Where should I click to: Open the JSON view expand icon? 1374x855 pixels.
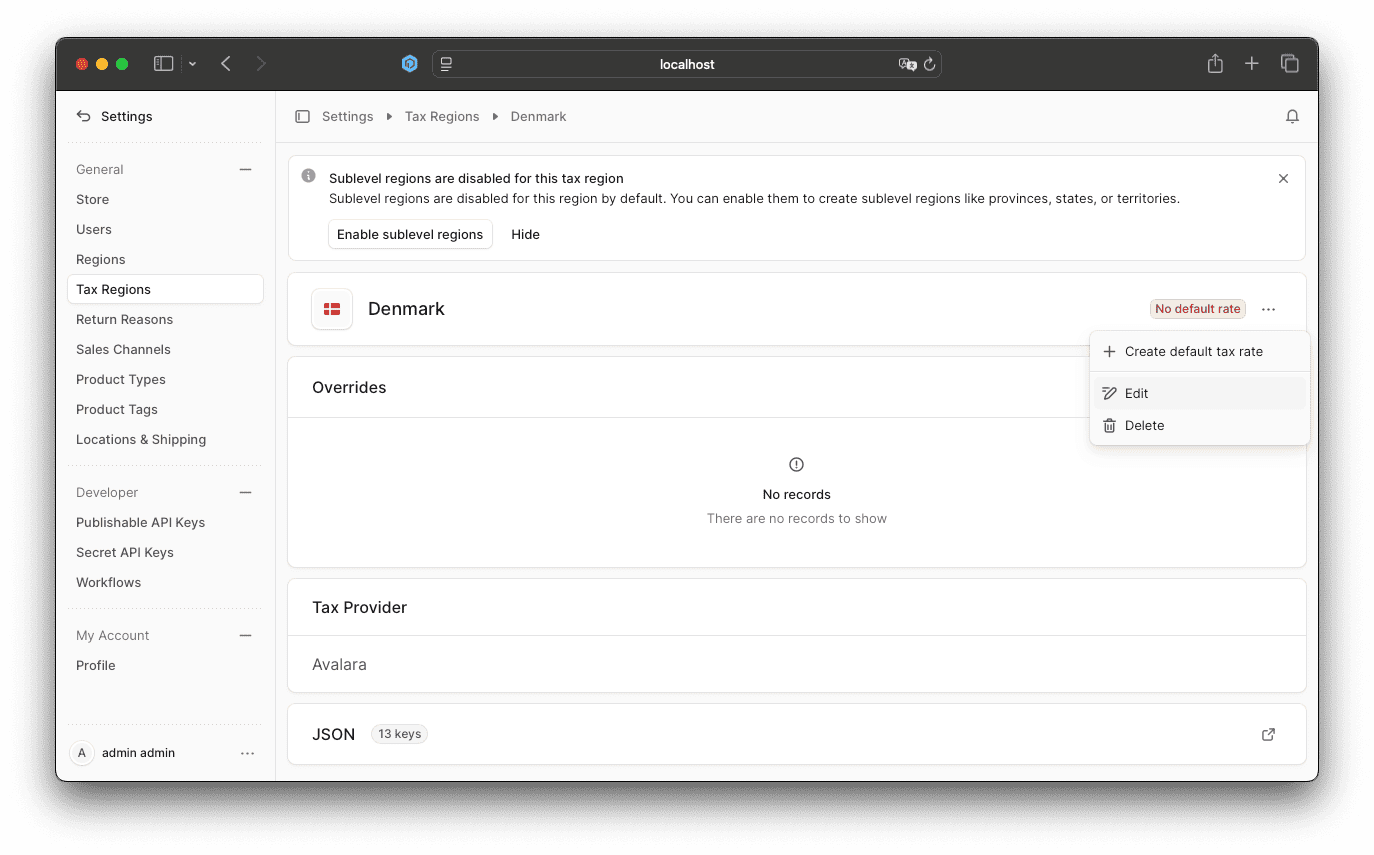pyautogui.click(x=1268, y=734)
